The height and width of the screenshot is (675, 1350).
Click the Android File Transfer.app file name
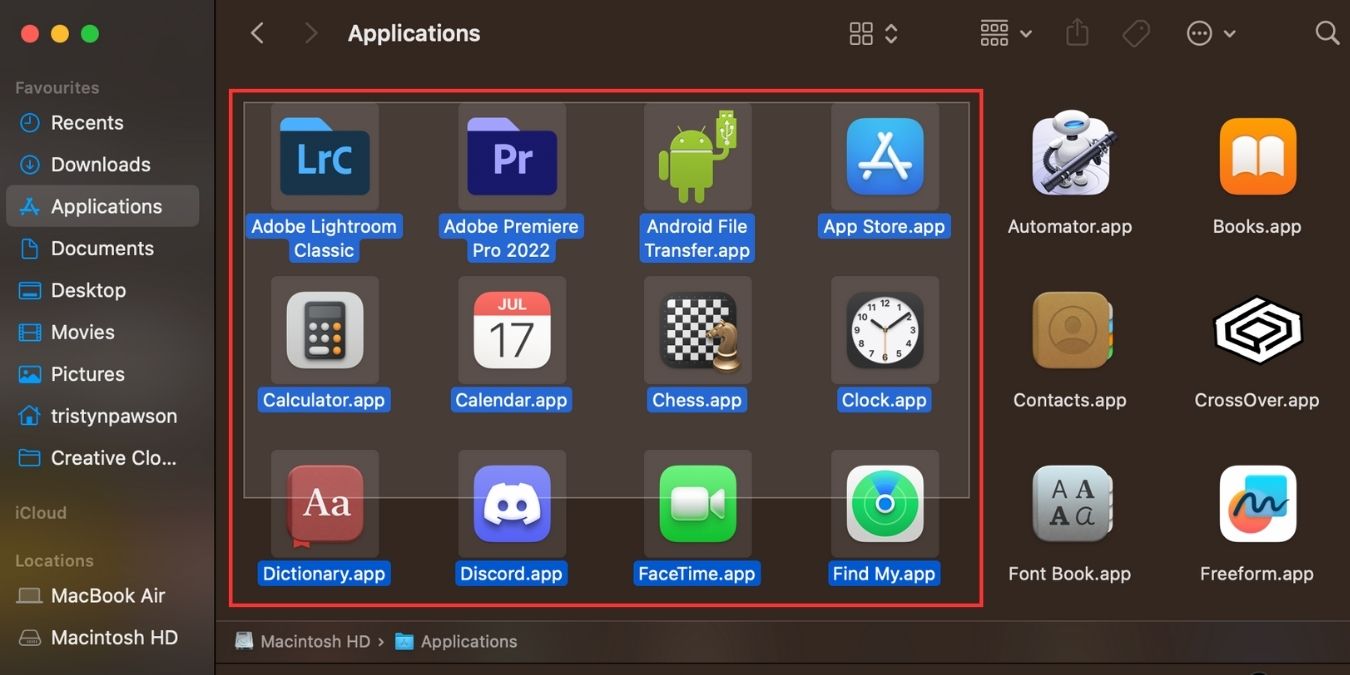pyautogui.click(x=697, y=238)
